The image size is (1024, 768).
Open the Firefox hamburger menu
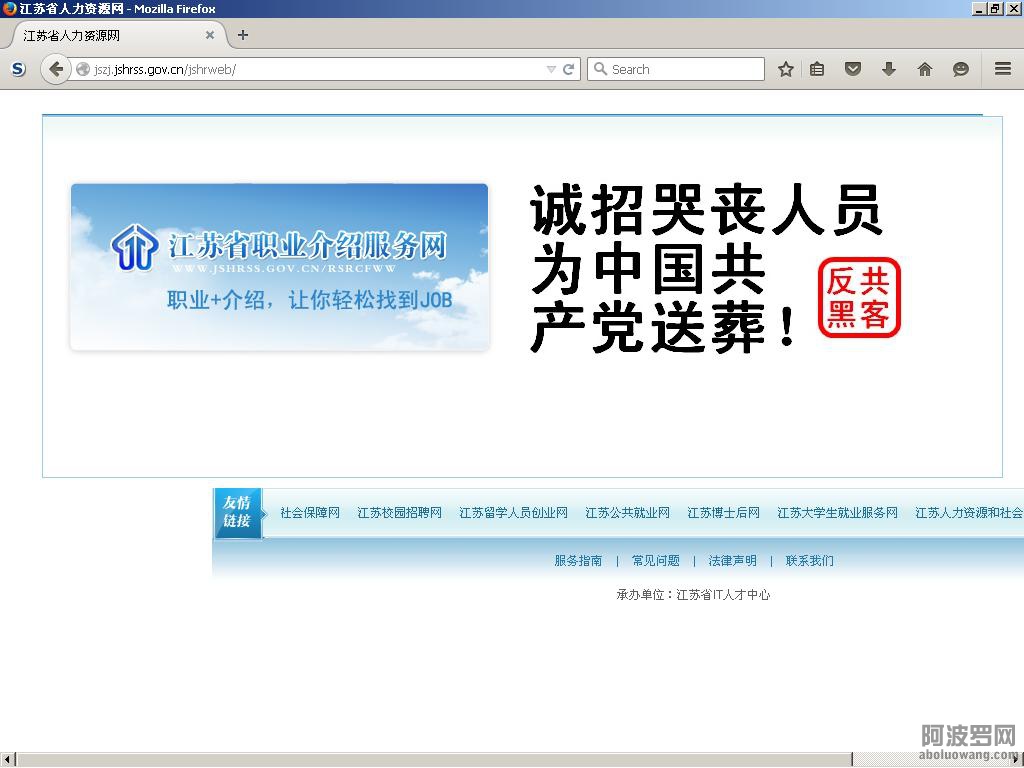click(1003, 69)
